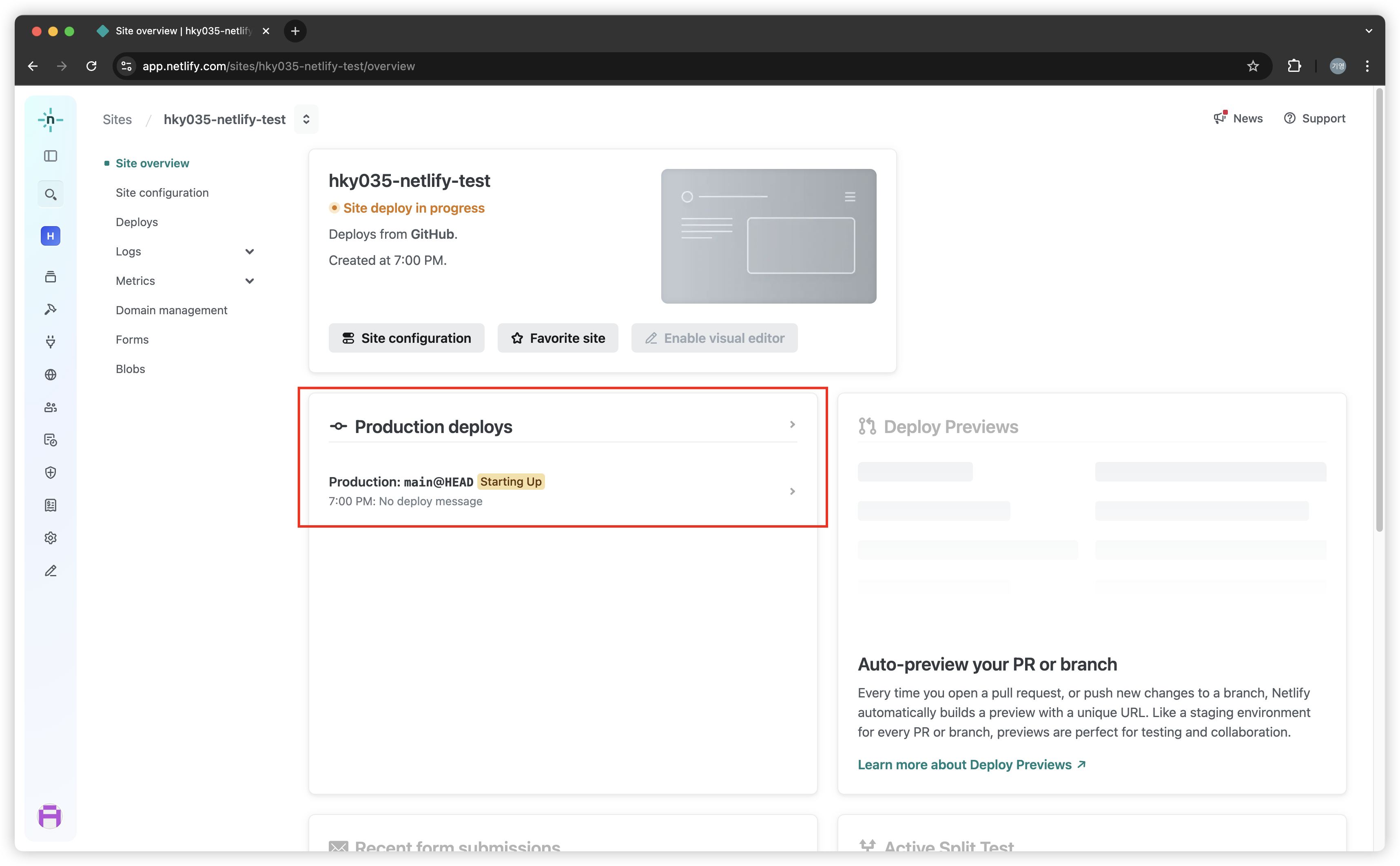Open the search icon in sidebar

pyautogui.click(x=50, y=195)
